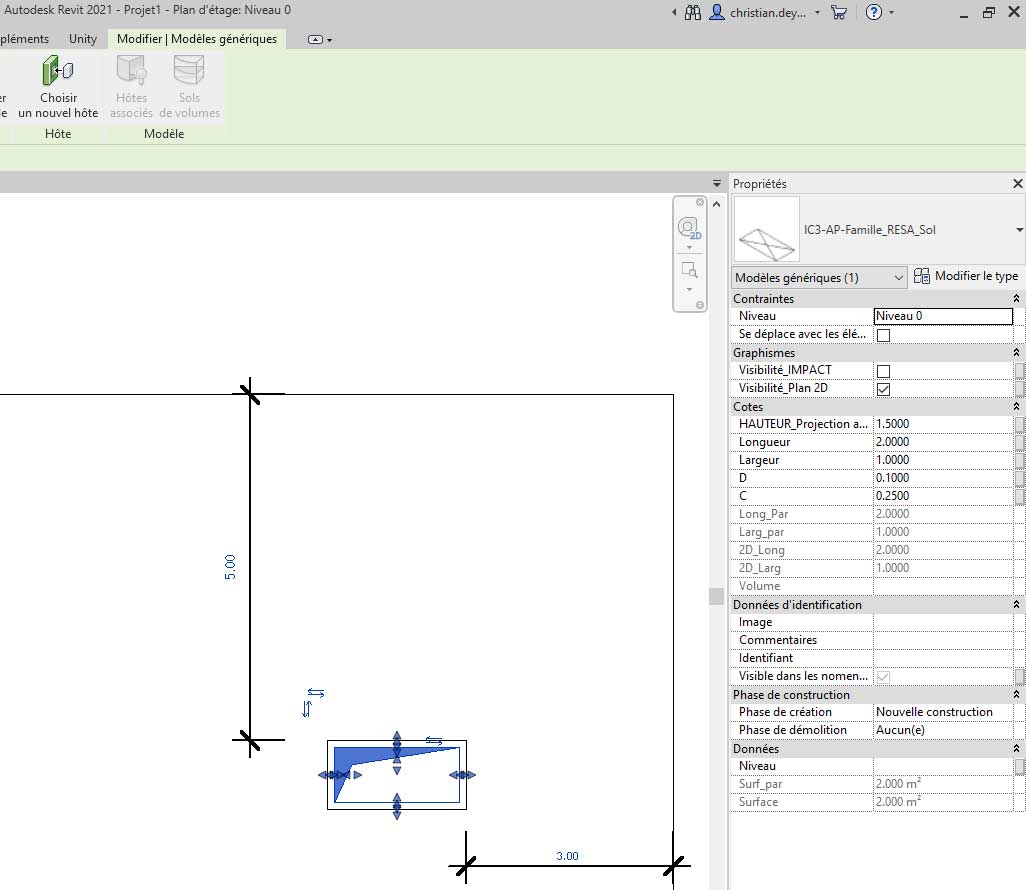This screenshot has height=890, width=1026.
Task: Toggle the Visibilité_IMPACT checkbox
Action: (x=883, y=371)
